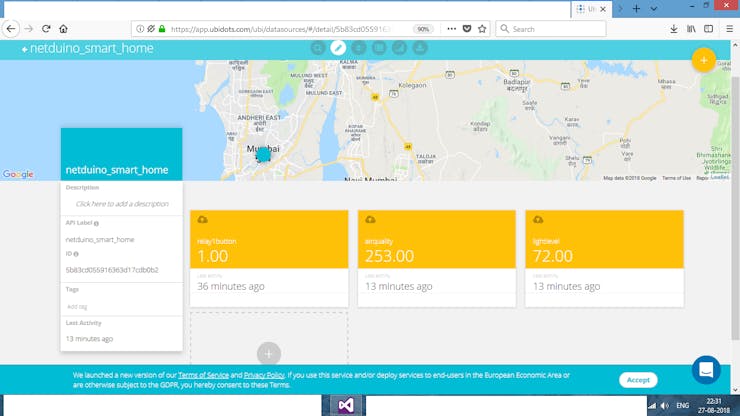740x416 pixels.
Task: Open Firefox downloads panel
Action: pyautogui.click(x=674, y=29)
